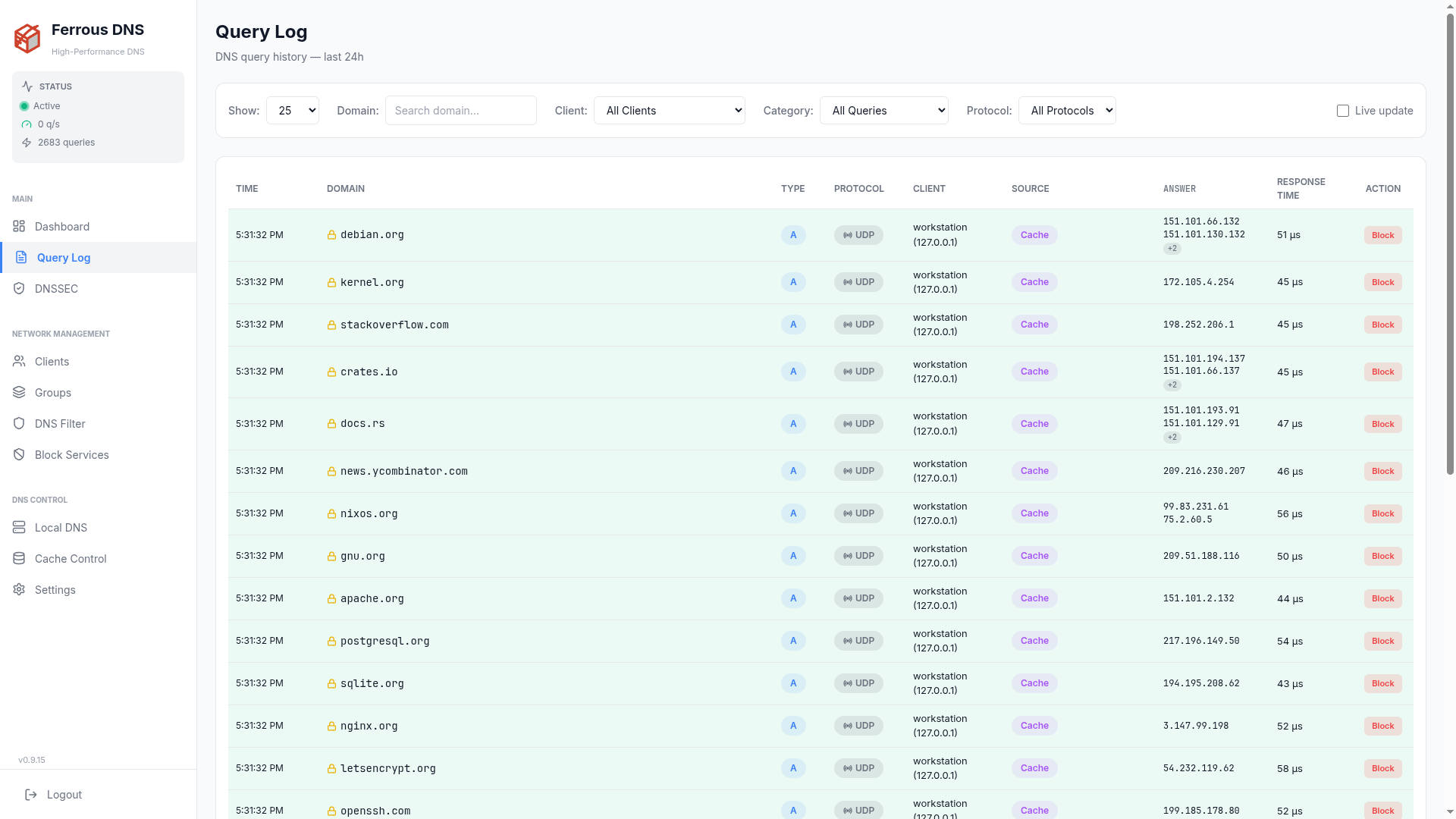Enable the Live update checkbox
This screenshot has height=819, width=1456.
[1343, 111]
